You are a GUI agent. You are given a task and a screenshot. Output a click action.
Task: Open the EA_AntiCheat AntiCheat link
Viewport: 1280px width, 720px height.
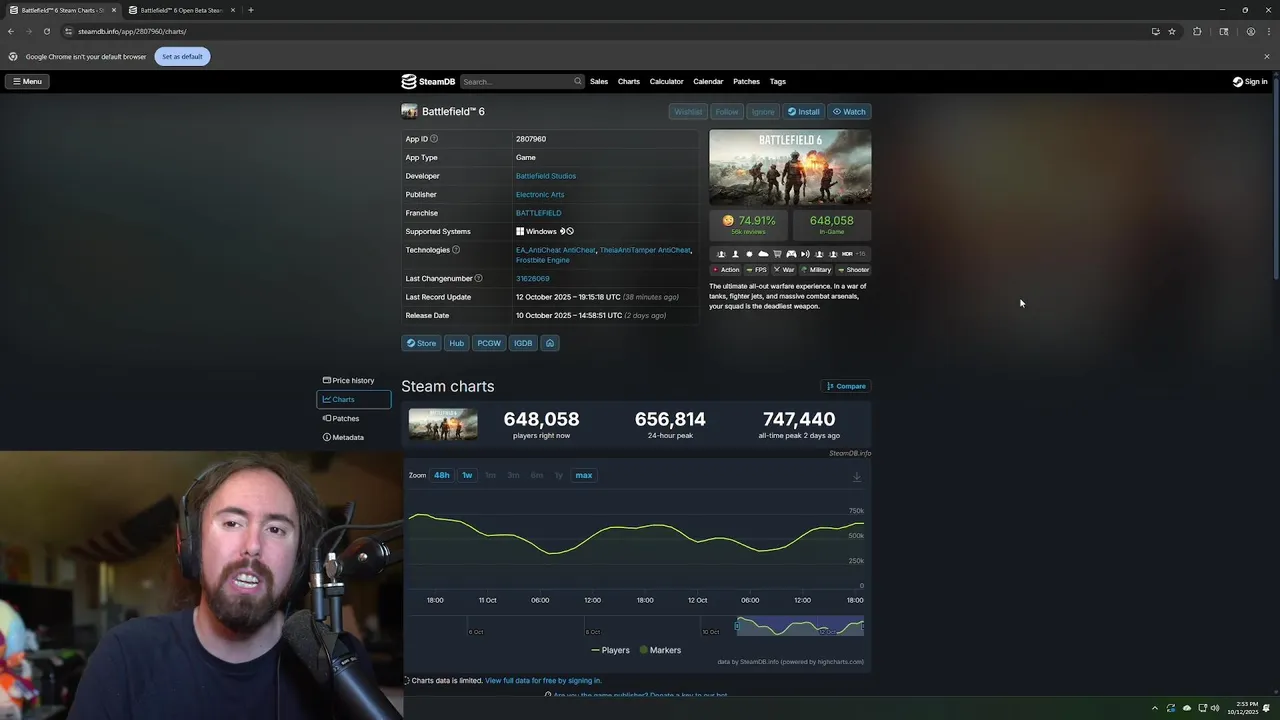pos(556,250)
